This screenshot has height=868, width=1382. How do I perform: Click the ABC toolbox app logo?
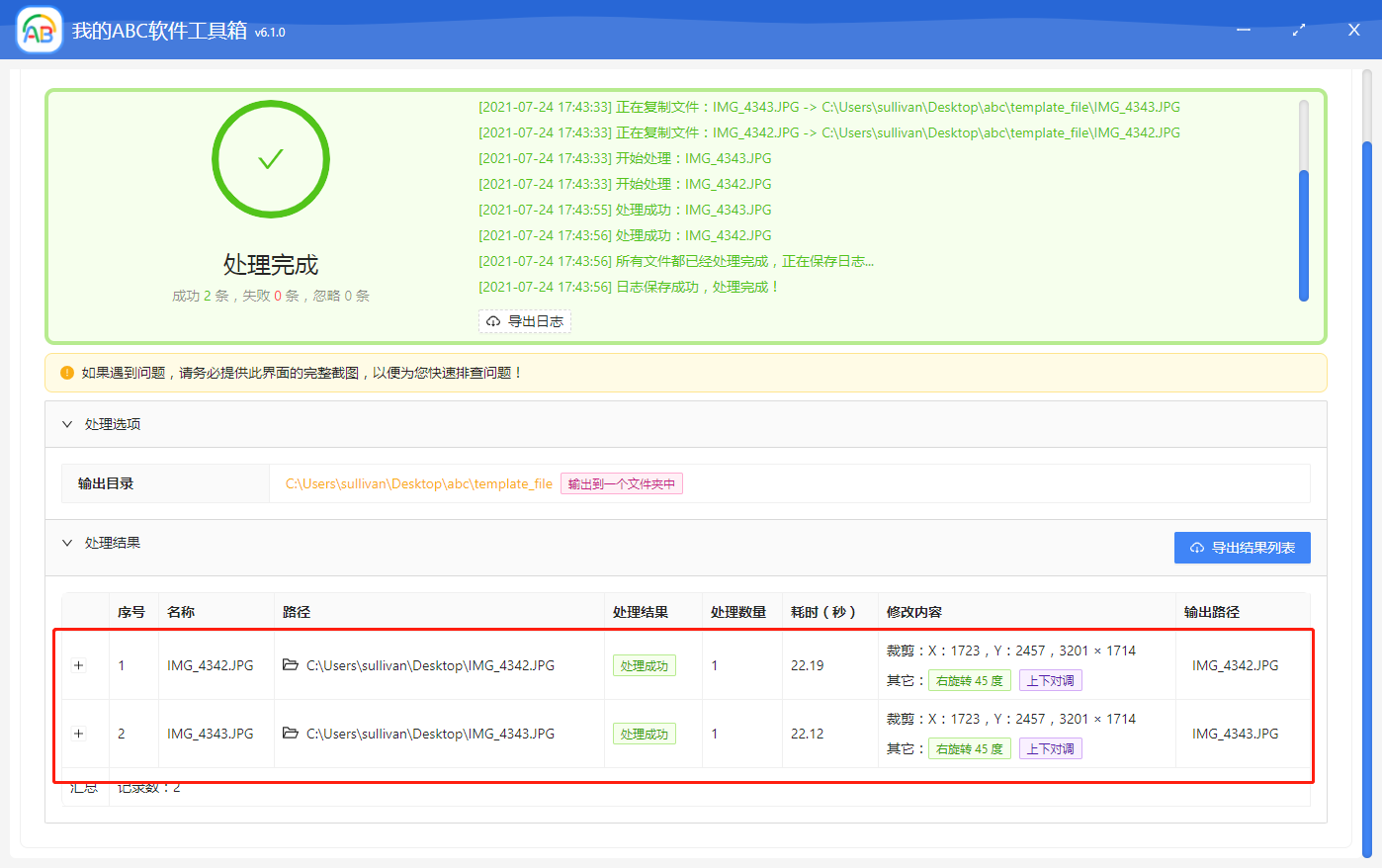tap(40, 31)
